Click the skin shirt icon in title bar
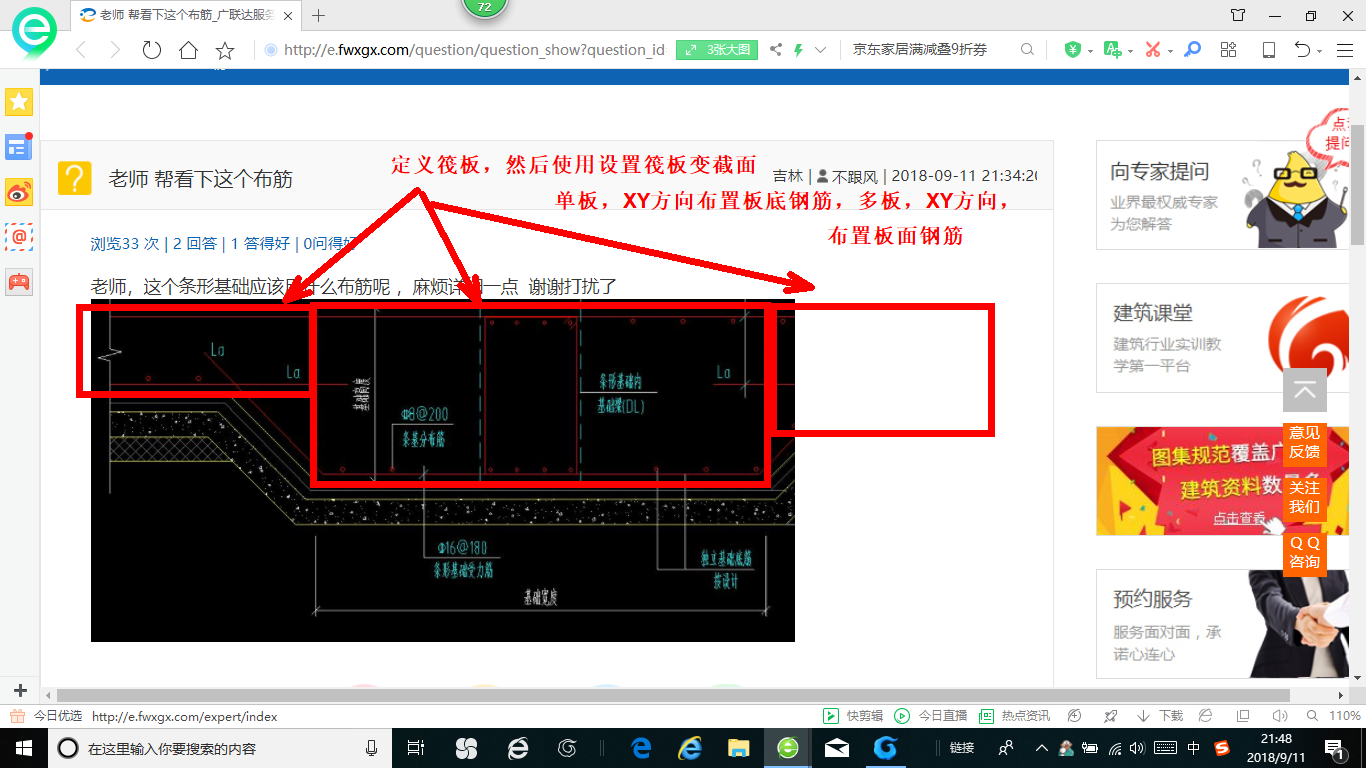The height and width of the screenshot is (768, 1366). click(x=1238, y=15)
